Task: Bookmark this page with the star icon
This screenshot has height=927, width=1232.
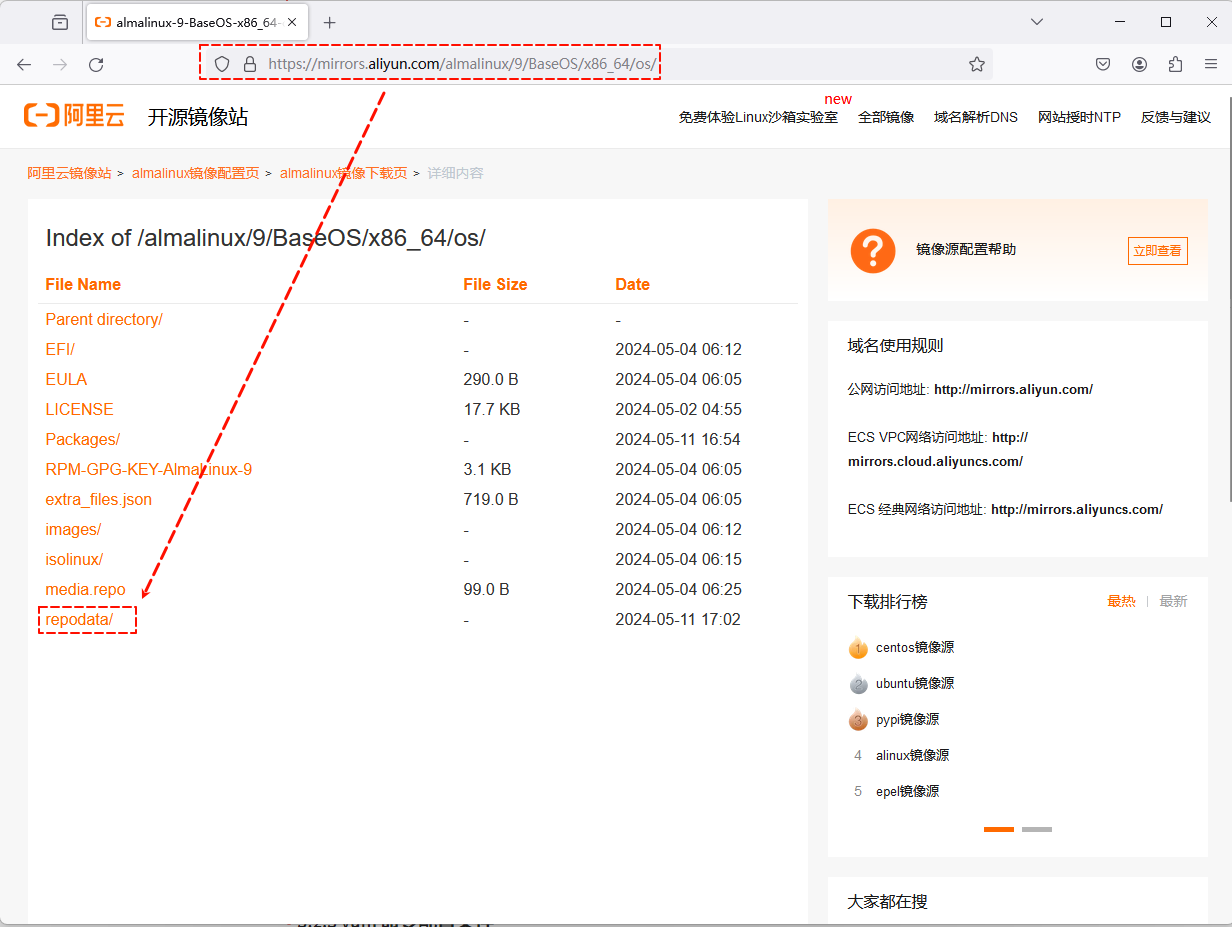Action: coord(977,64)
